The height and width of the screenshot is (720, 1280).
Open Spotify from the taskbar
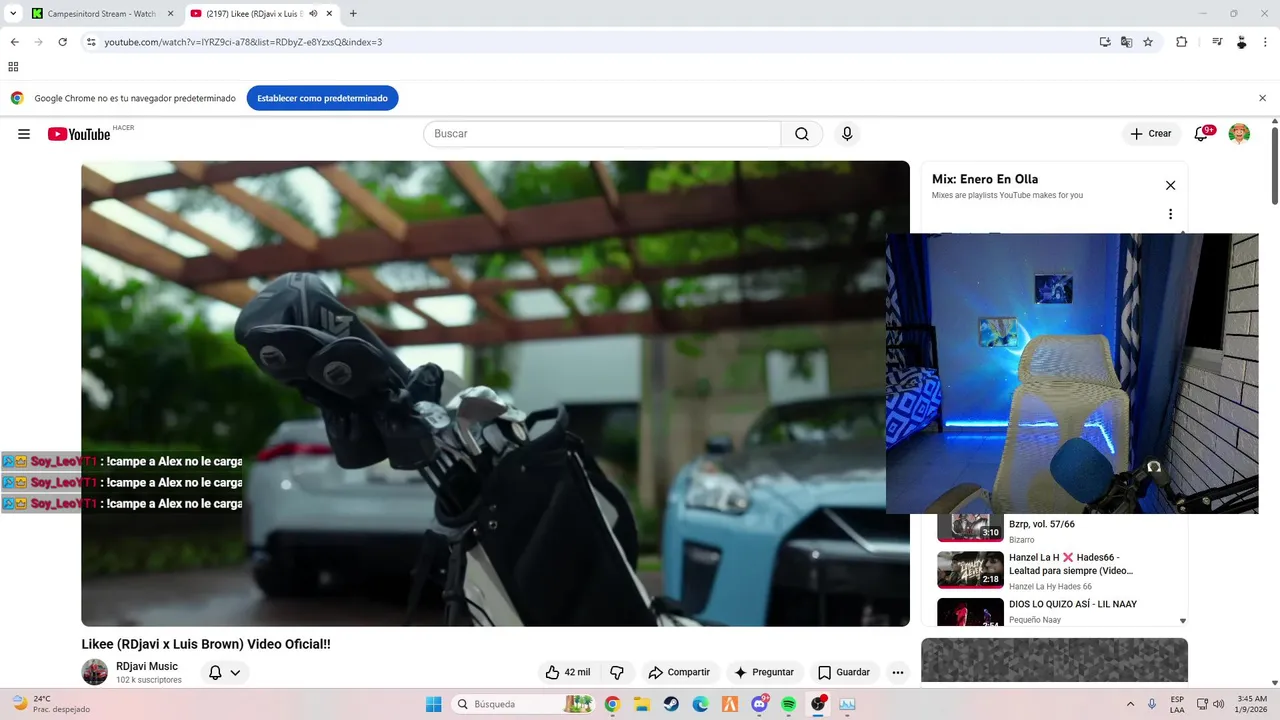(x=789, y=704)
